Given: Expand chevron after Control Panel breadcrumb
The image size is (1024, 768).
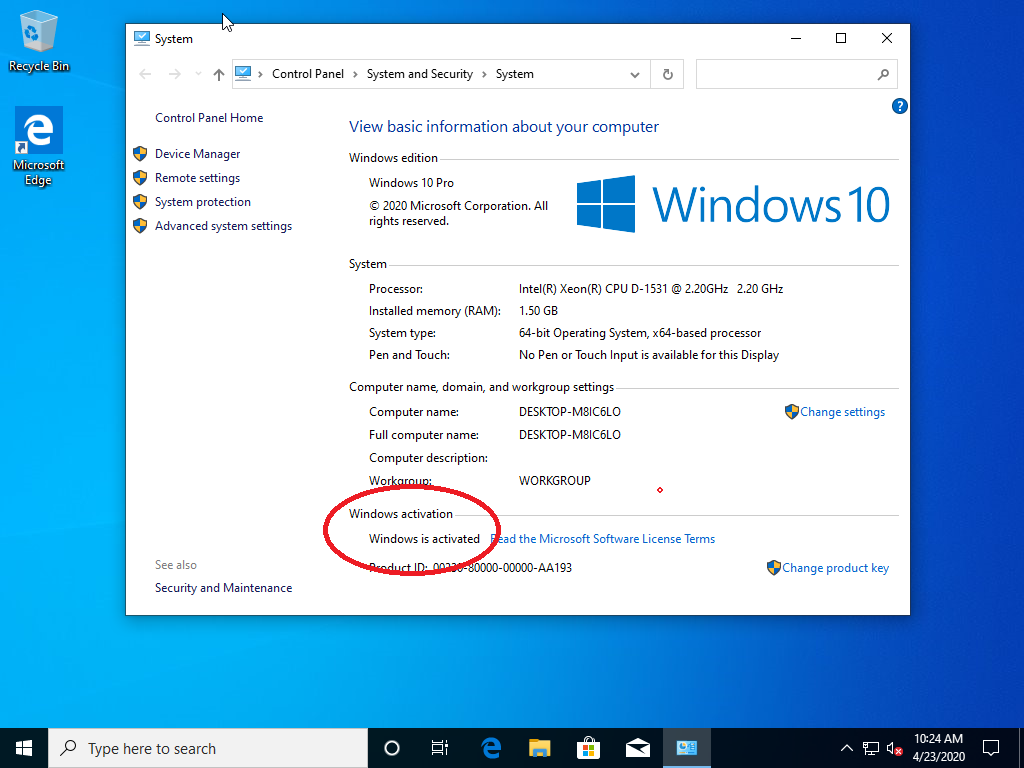Looking at the screenshot, I should click(355, 74).
